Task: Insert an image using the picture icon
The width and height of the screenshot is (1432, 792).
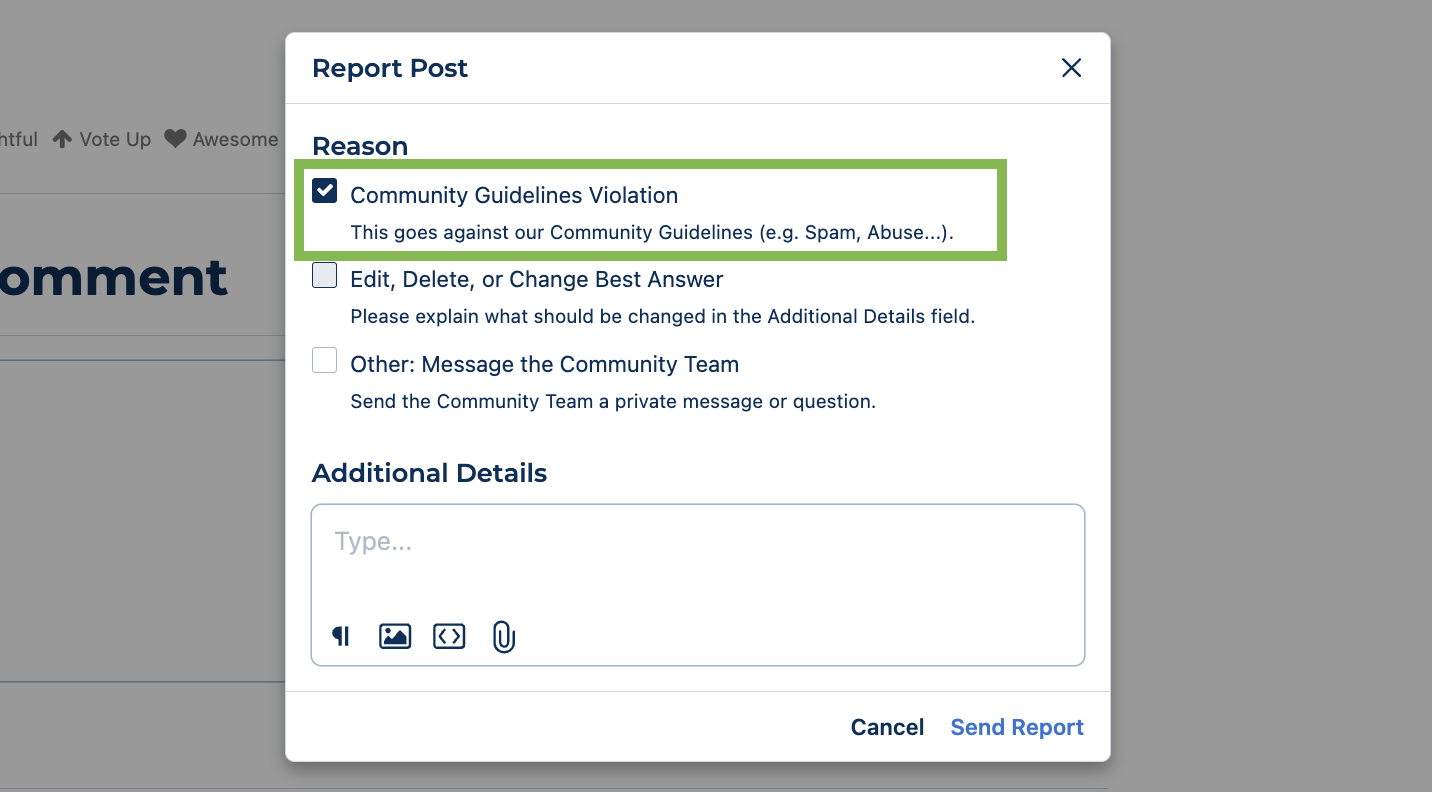Action: (x=395, y=636)
